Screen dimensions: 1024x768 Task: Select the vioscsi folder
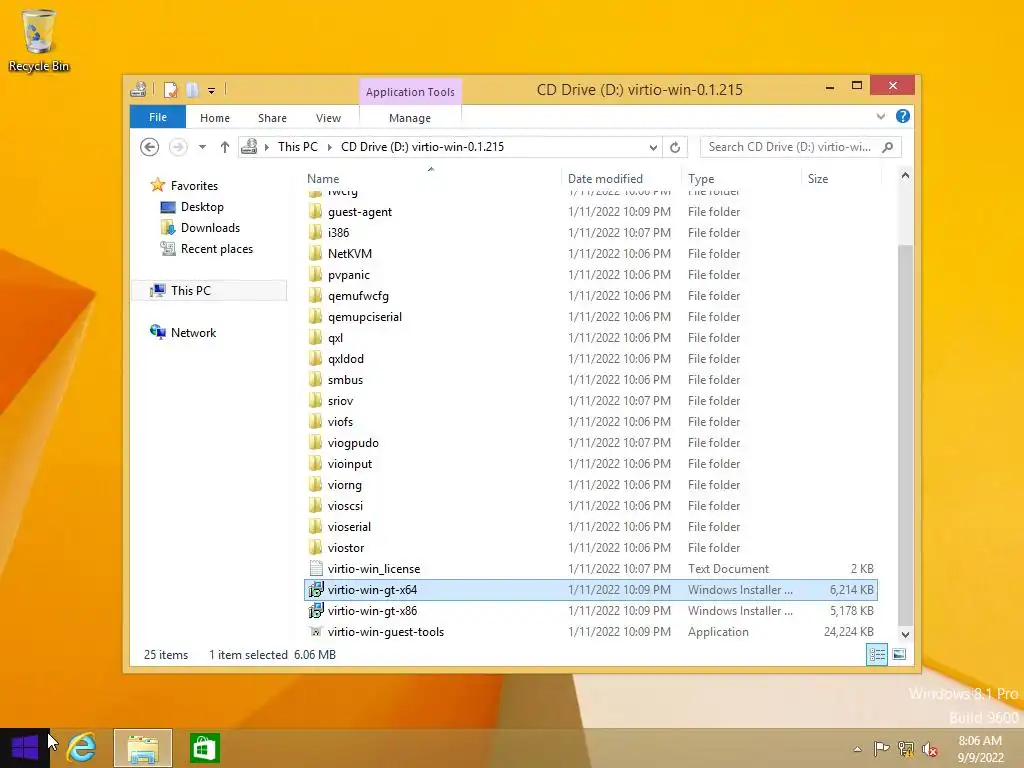590,505
